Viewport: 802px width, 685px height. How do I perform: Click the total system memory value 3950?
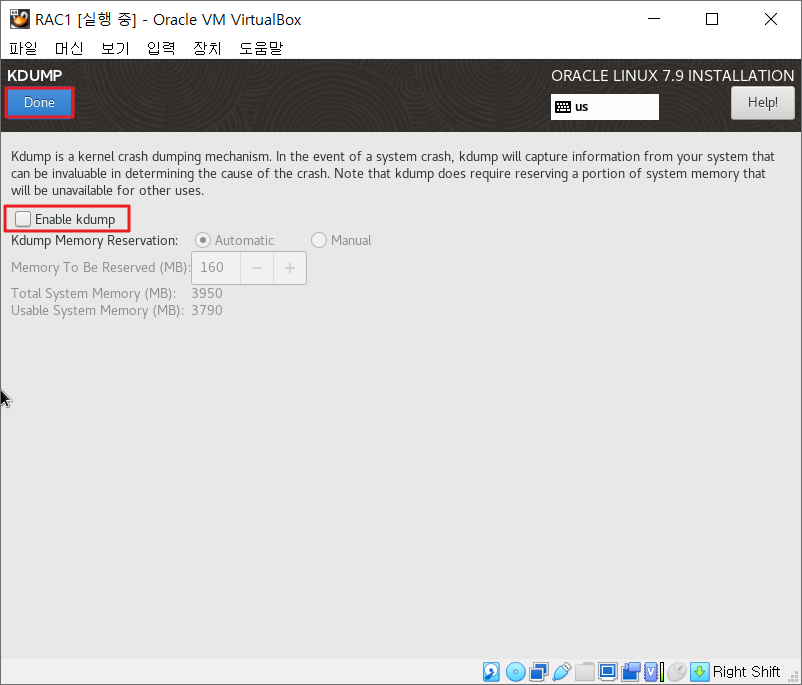[x=207, y=293]
